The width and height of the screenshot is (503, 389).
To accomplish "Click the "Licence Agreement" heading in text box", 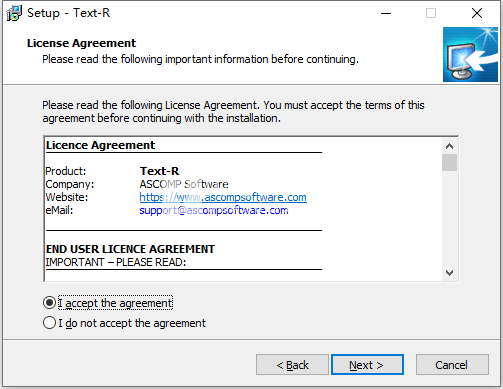I will pos(100,145).
